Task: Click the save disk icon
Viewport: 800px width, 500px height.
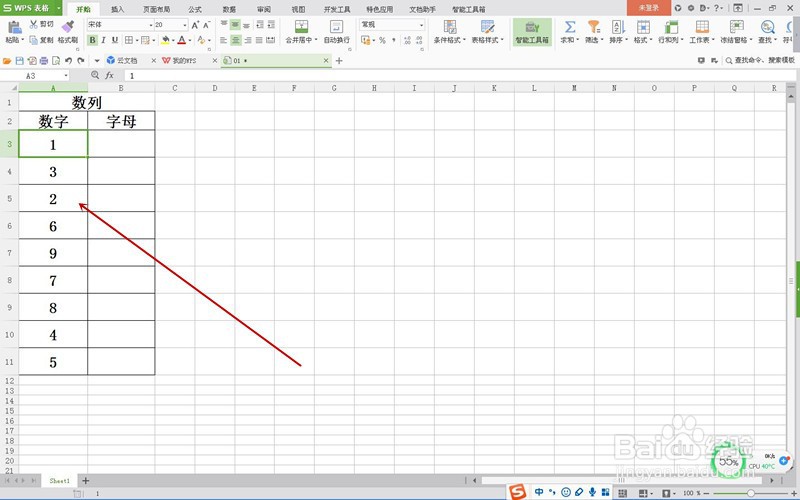Action: coord(19,61)
